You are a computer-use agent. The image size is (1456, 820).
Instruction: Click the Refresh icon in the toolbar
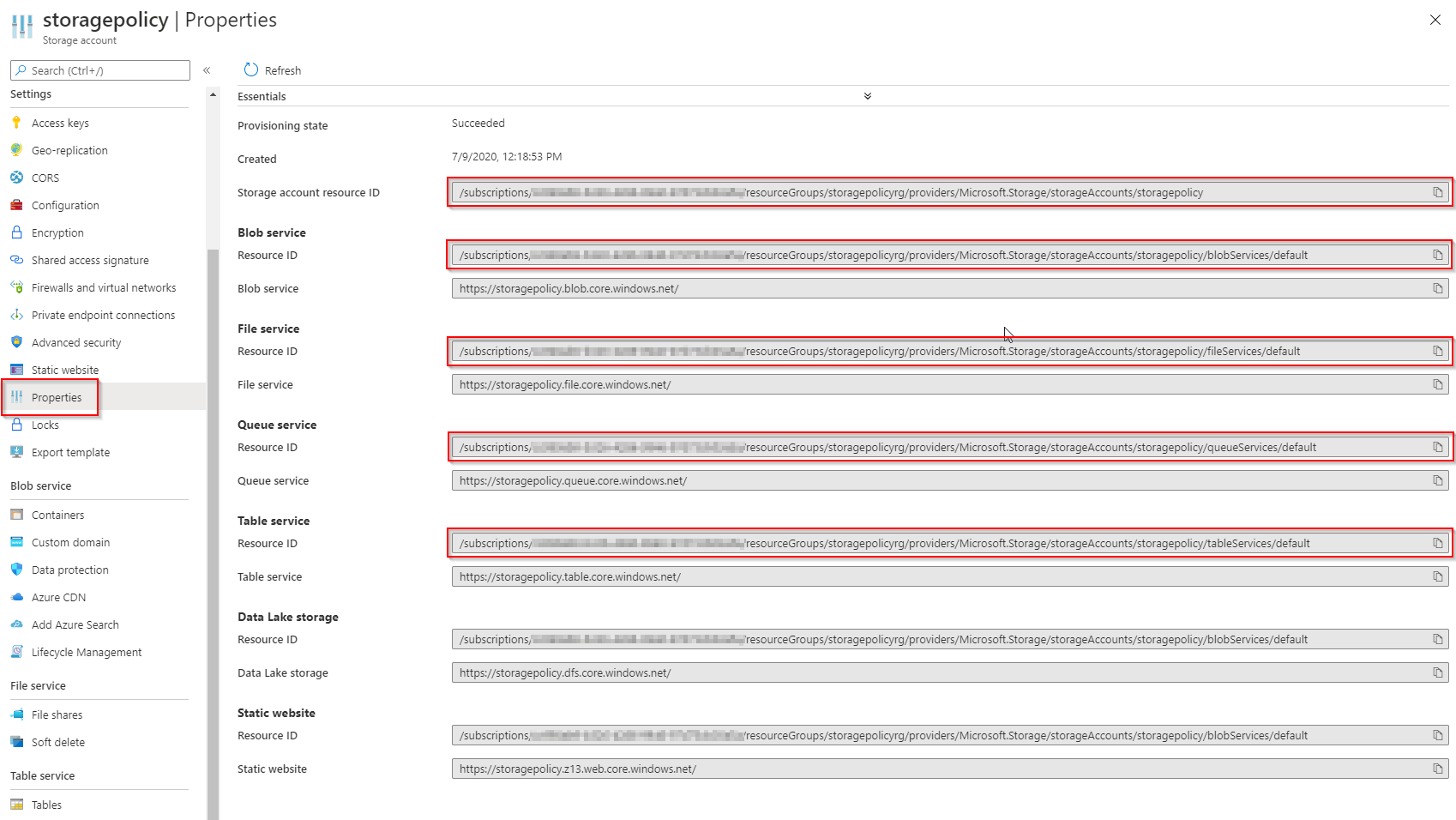tap(251, 69)
